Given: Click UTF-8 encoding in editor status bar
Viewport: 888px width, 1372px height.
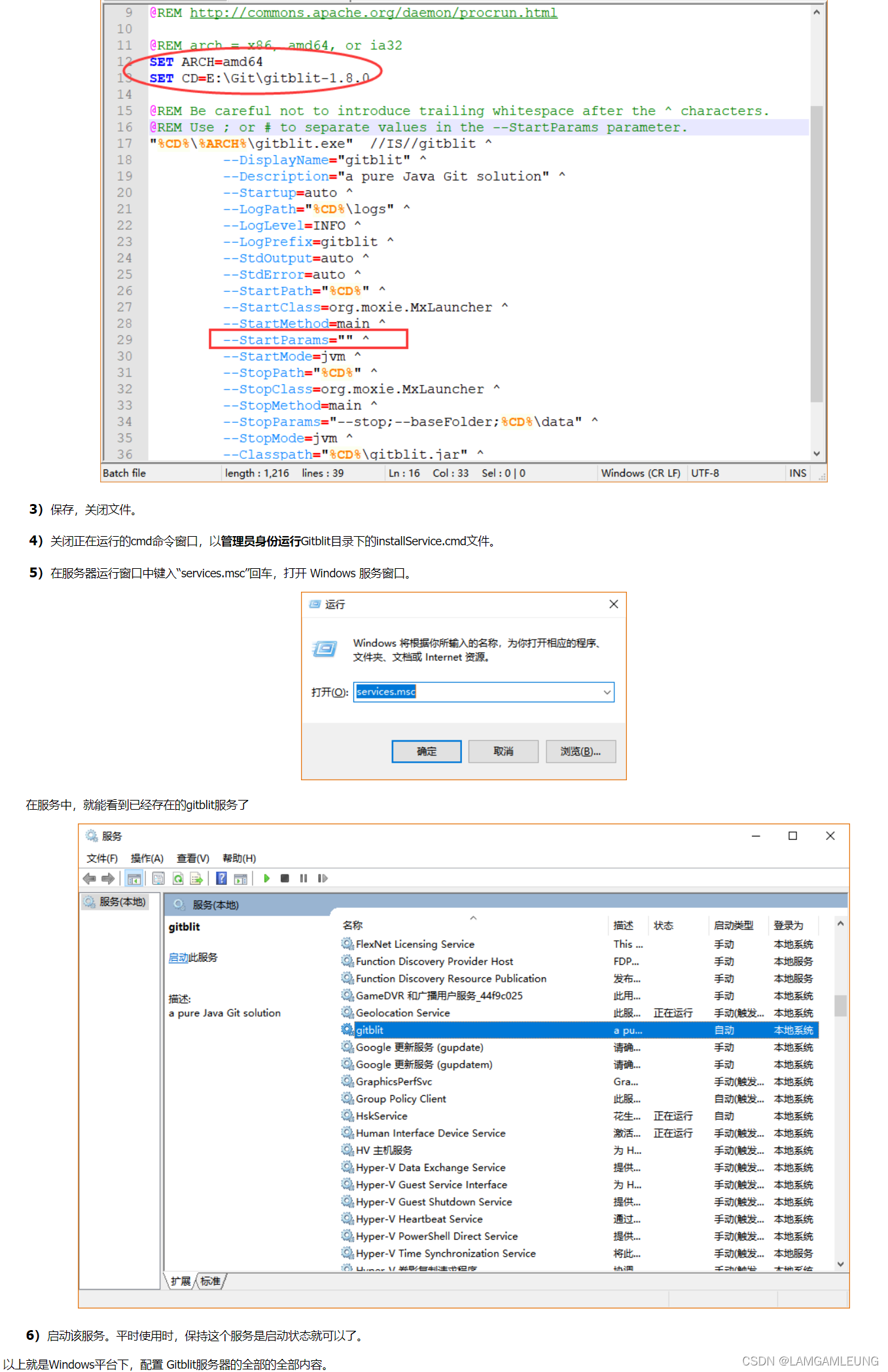Looking at the screenshot, I should point(705,473).
